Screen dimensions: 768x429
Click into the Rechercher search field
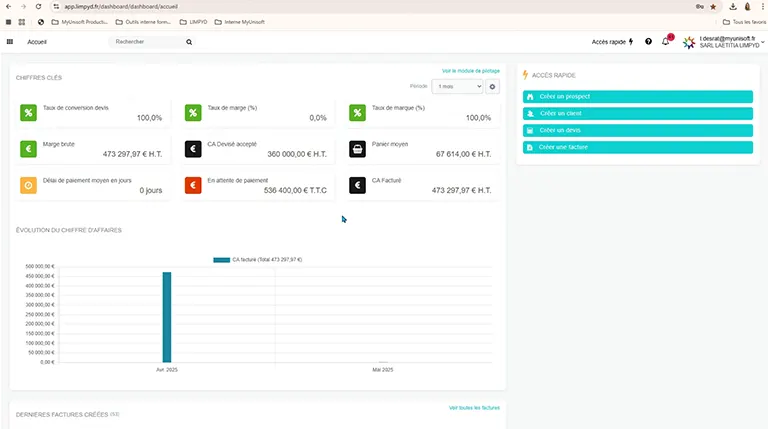click(145, 42)
